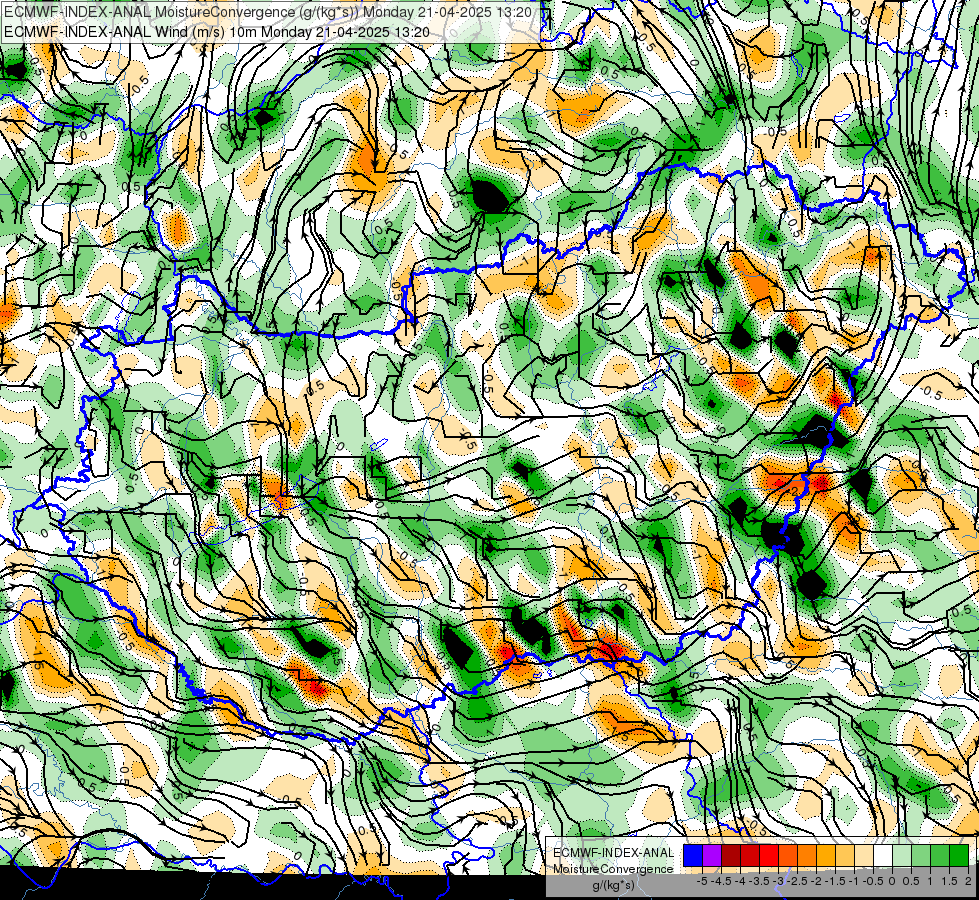Click the darkest red legend swatch
This screenshot has width=979, height=900.
(x=731, y=855)
